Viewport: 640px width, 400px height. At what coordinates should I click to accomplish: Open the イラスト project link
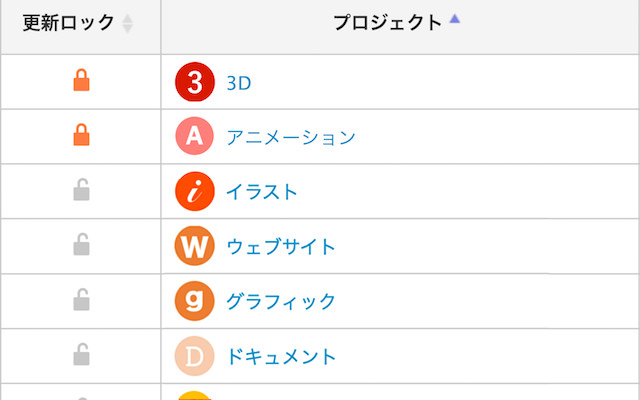262,192
